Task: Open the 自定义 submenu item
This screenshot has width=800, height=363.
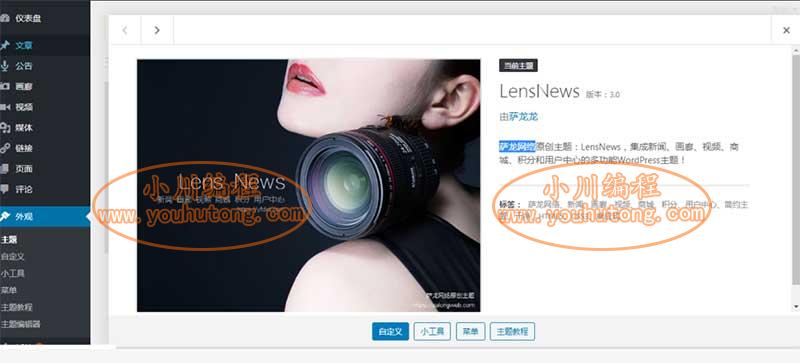Action: [13, 256]
